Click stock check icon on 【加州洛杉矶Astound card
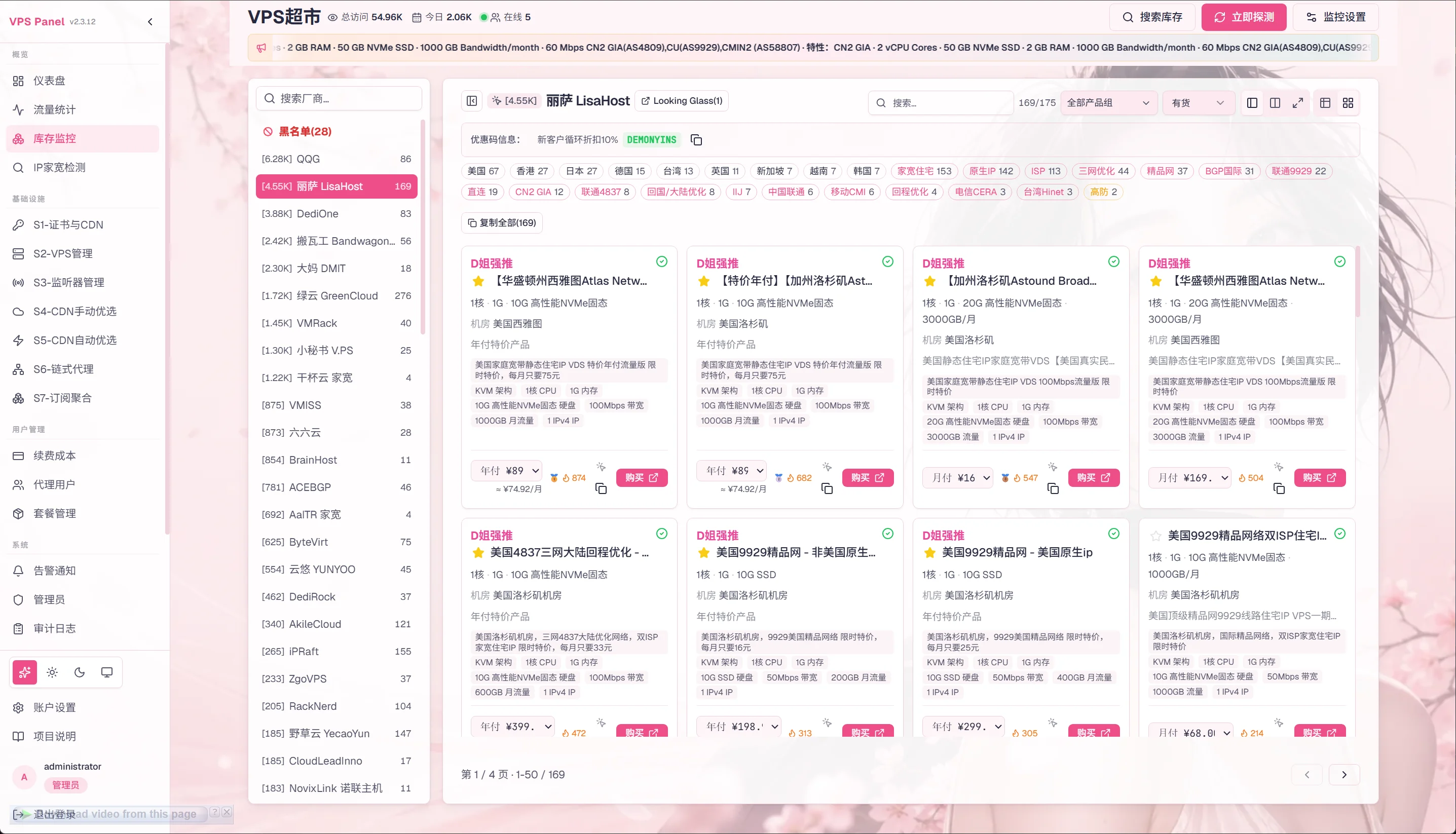1456x834 pixels. coord(1114,262)
